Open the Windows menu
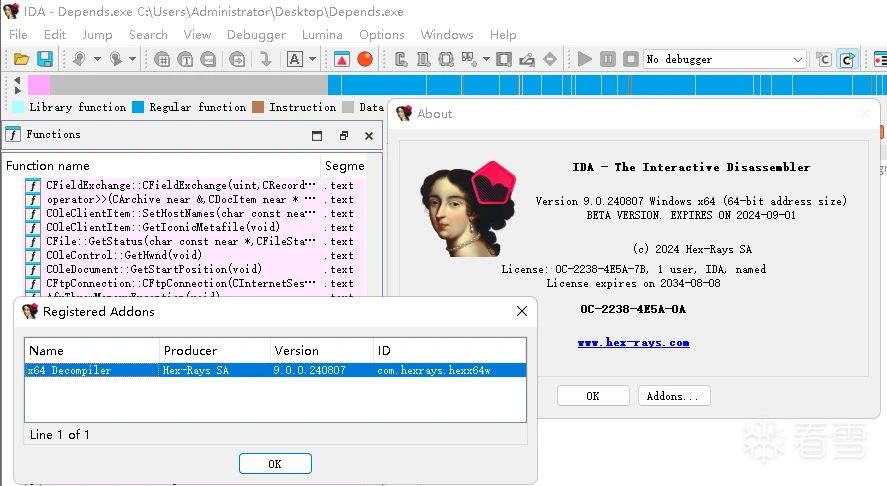The width and height of the screenshot is (887, 486). [x=447, y=35]
